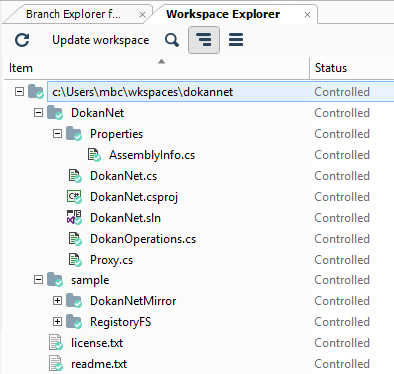Image resolution: width=394 pixels, height=374 pixels.
Task: Click the Proxy.cs file icon
Action: point(75,260)
